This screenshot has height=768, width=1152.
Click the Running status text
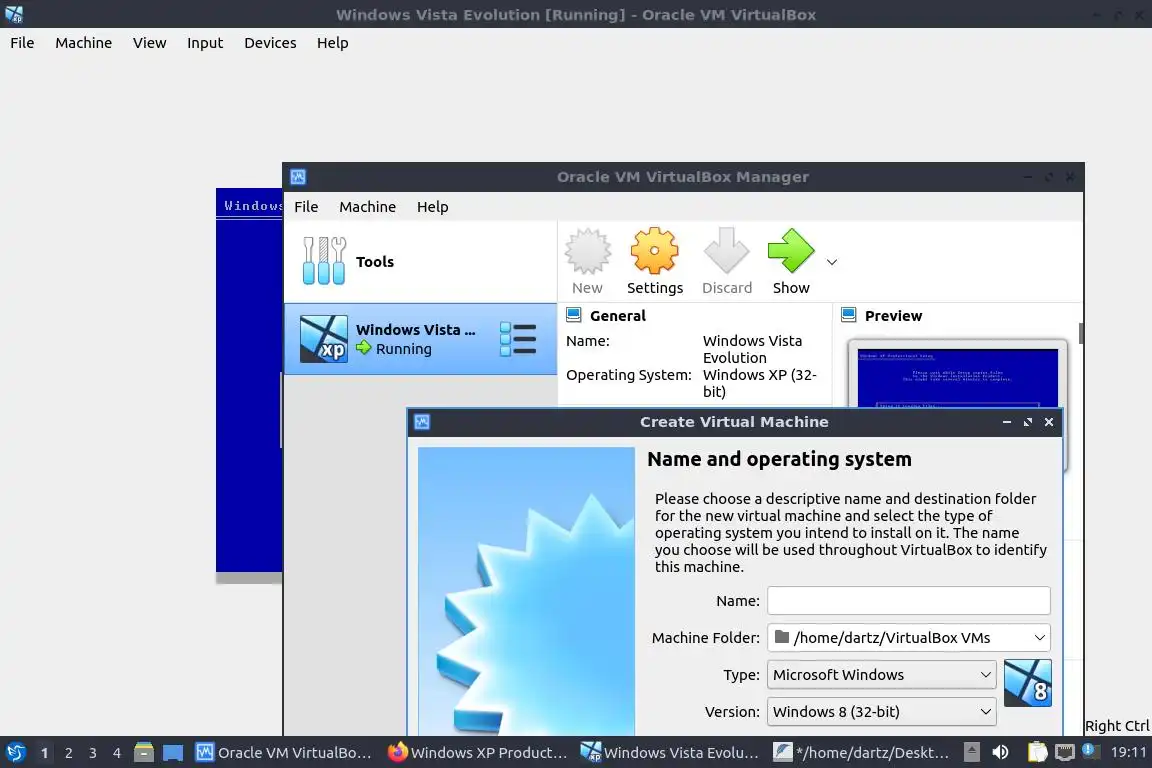pos(403,349)
